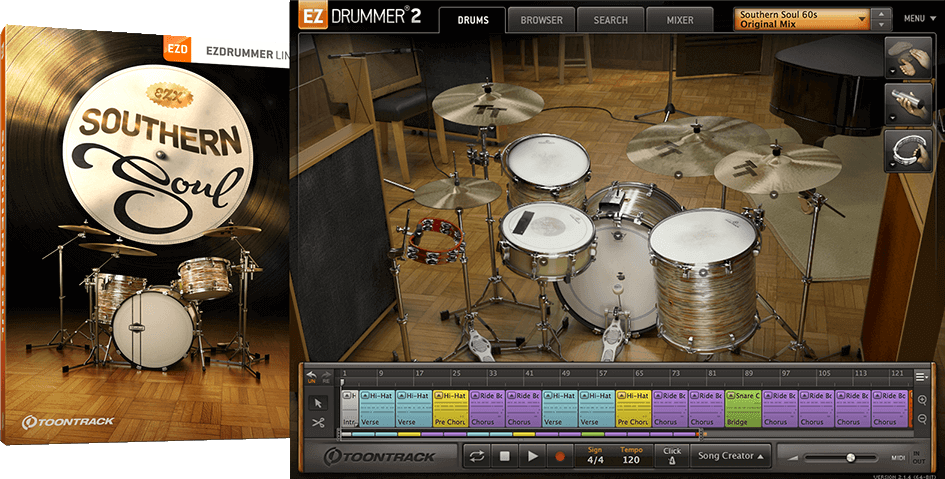
Task: Expand the hand claps options arrow
Action: click(x=892, y=72)
